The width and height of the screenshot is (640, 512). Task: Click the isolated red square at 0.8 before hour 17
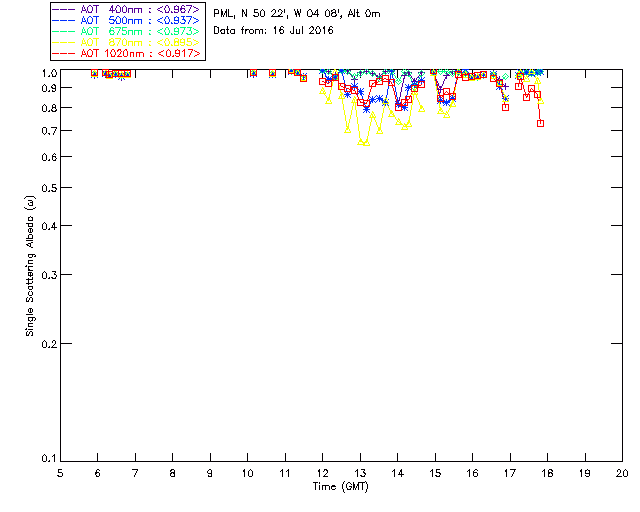pyautogui.click(x=505, y=107)
